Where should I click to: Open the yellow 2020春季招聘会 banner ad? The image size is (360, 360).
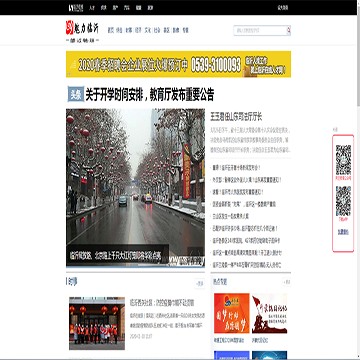point(178,64)
